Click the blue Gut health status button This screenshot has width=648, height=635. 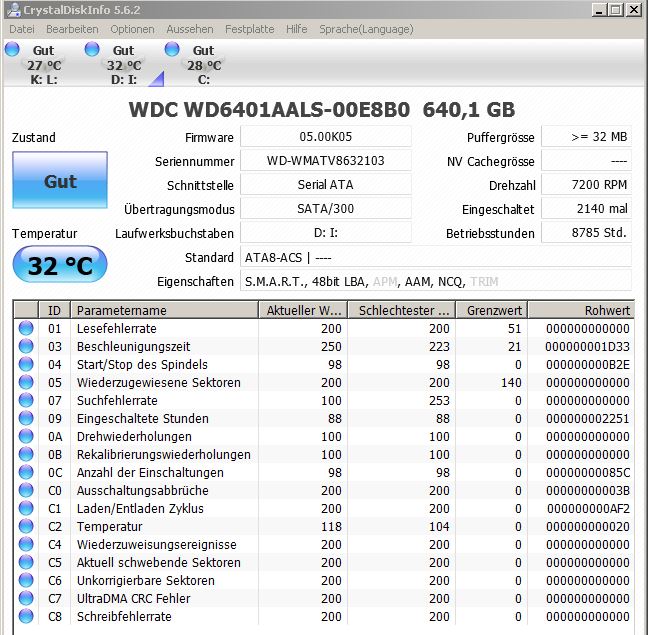[60, 180]
